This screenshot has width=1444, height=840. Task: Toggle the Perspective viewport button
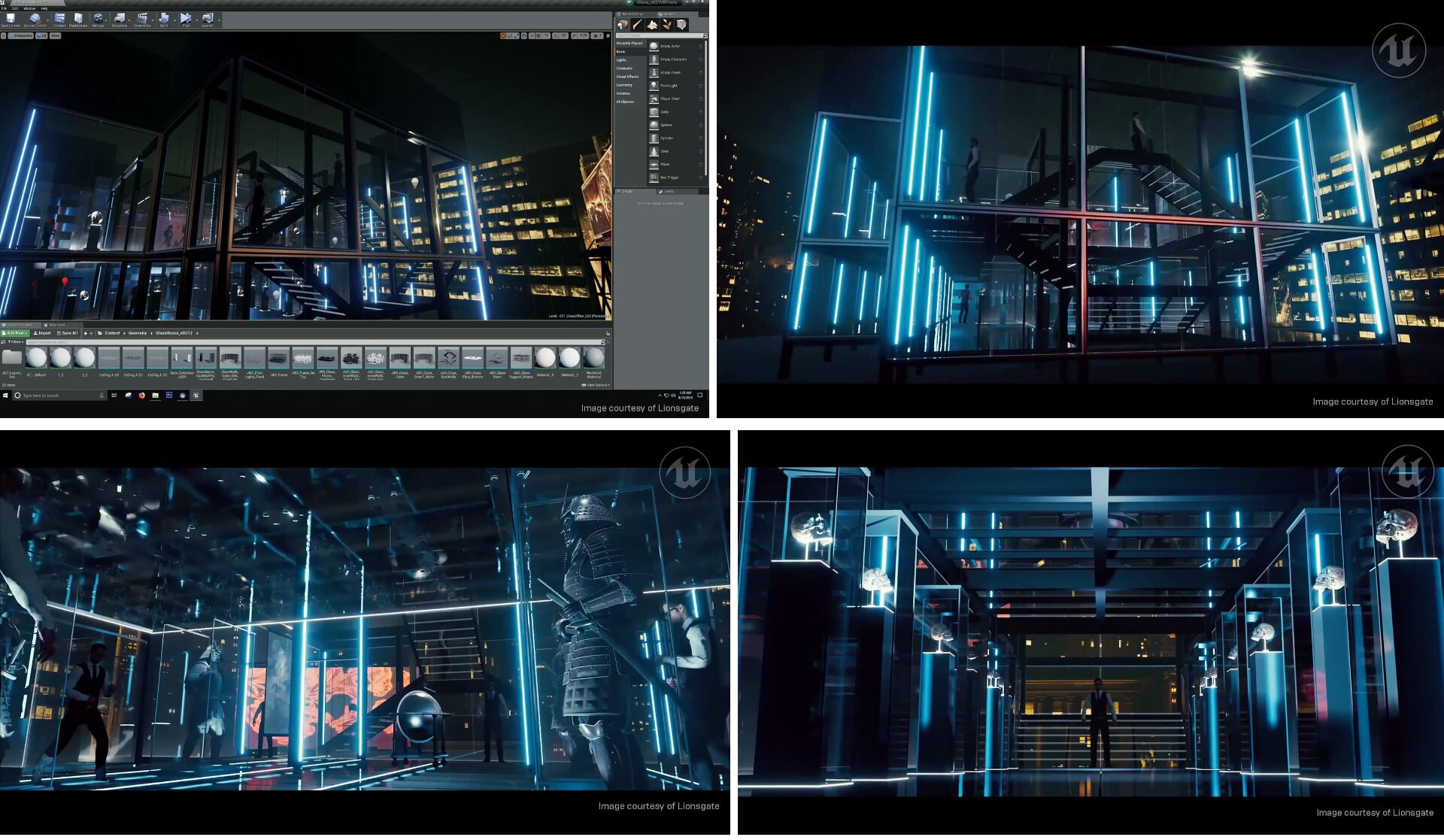(21, 35)
